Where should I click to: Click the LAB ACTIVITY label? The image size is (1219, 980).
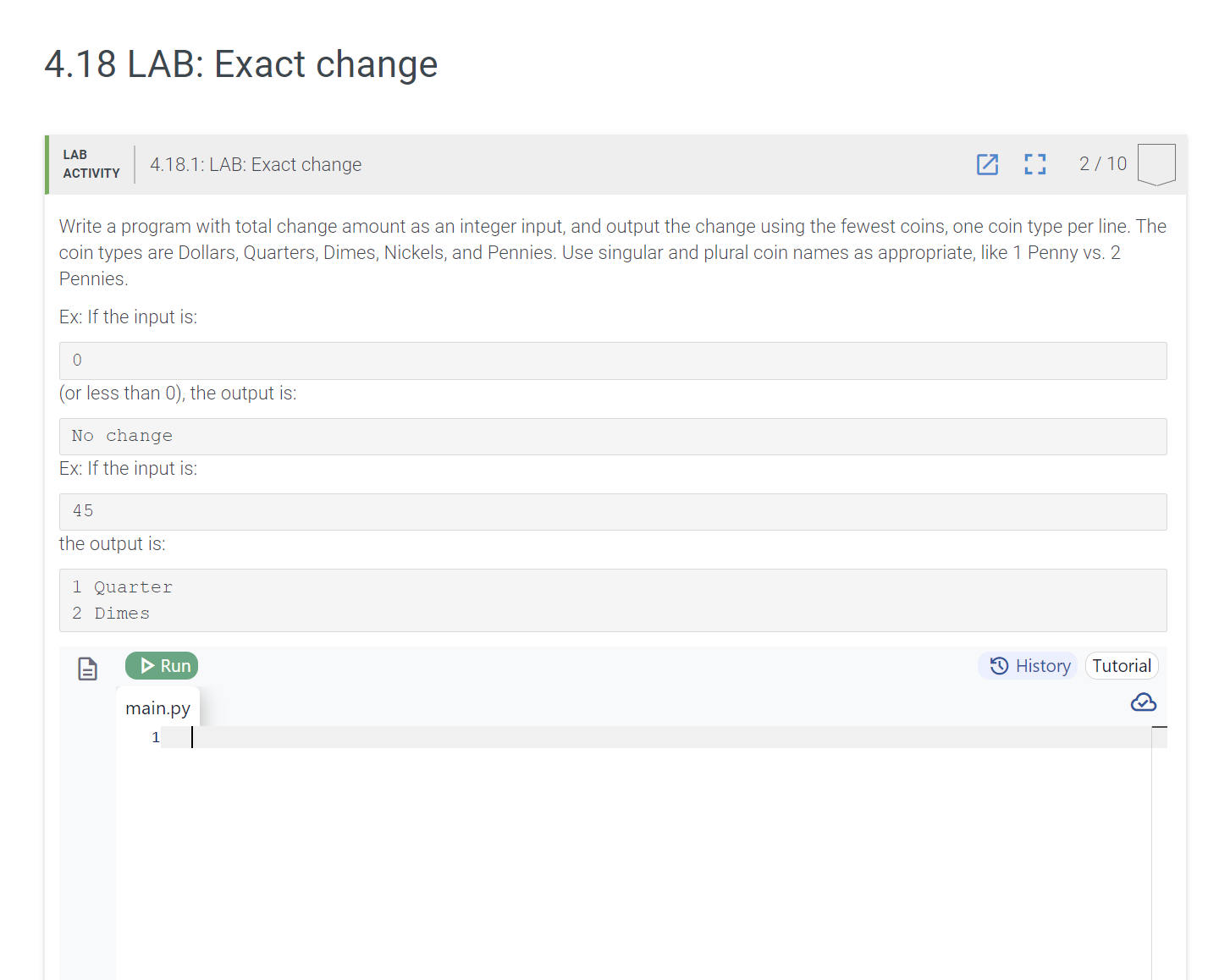91,164
